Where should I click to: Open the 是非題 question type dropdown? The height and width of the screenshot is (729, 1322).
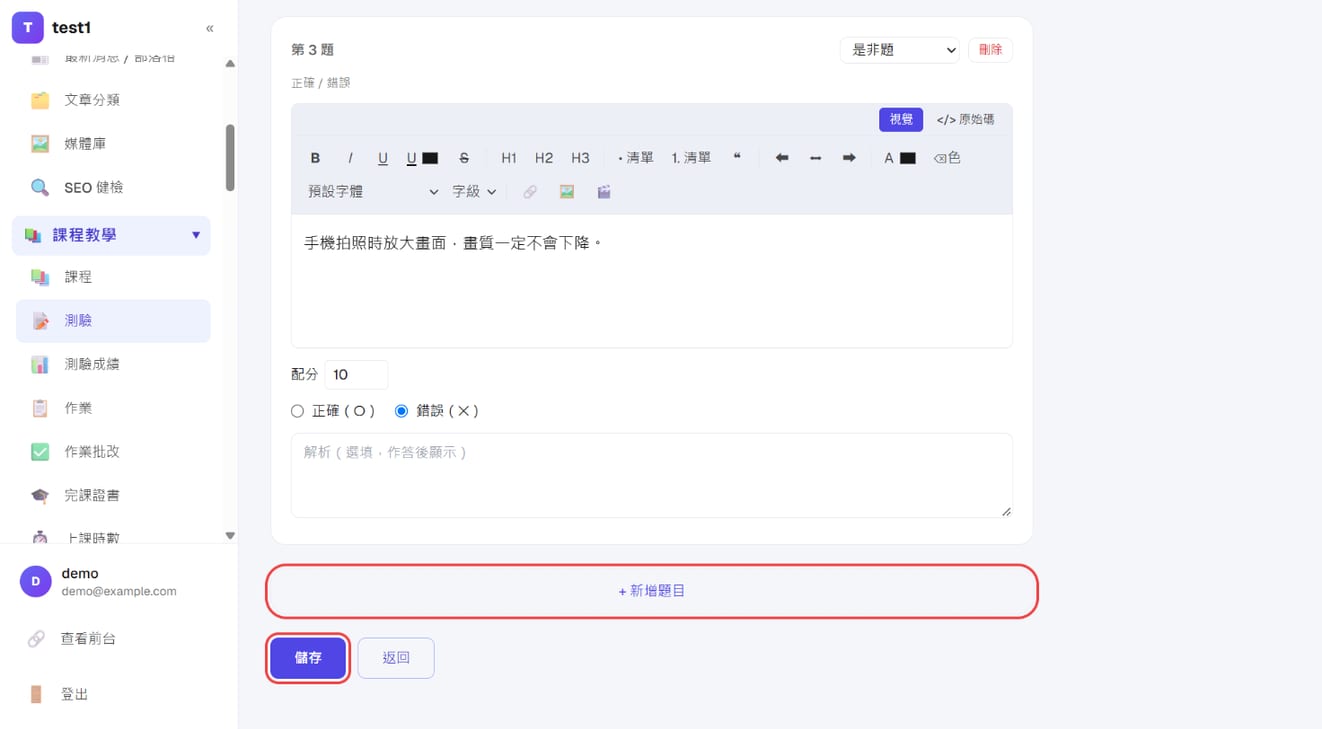point(900,50)
